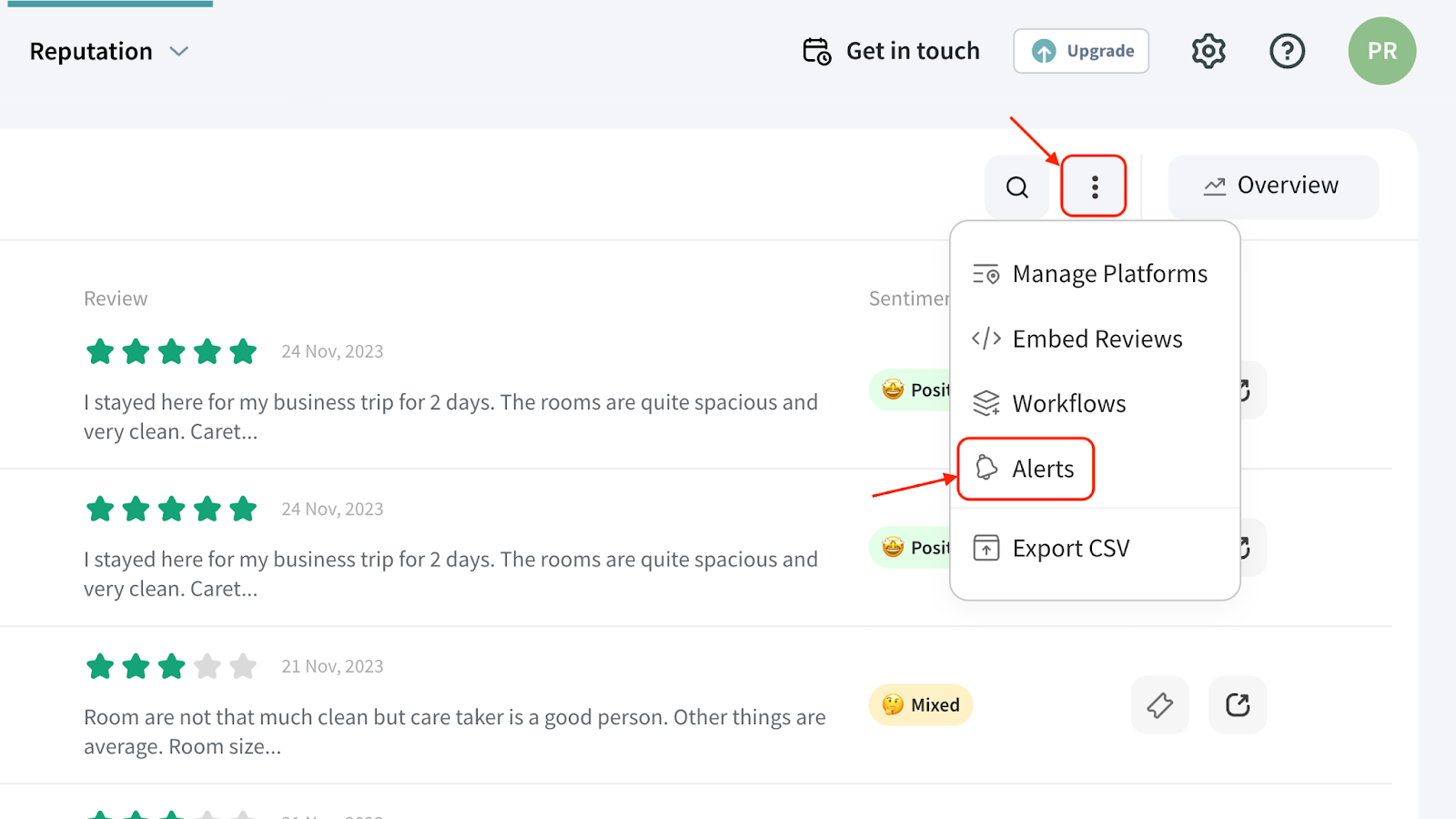Screen dimensions: 1456x819
Task: Open the three-dot more options menu
Action: [x=1094, y=187]
